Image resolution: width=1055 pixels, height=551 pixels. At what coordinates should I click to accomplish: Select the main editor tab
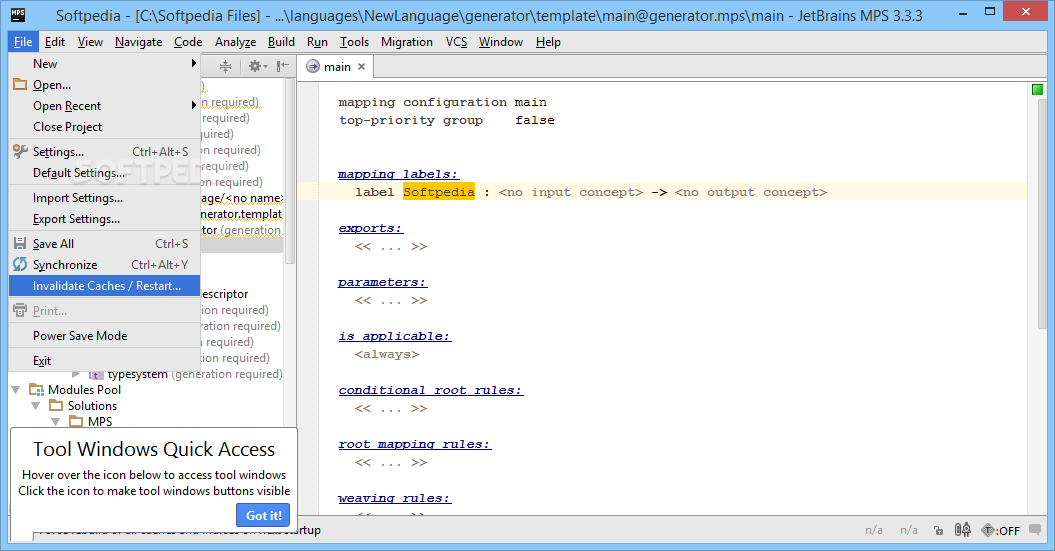[336, 67]
